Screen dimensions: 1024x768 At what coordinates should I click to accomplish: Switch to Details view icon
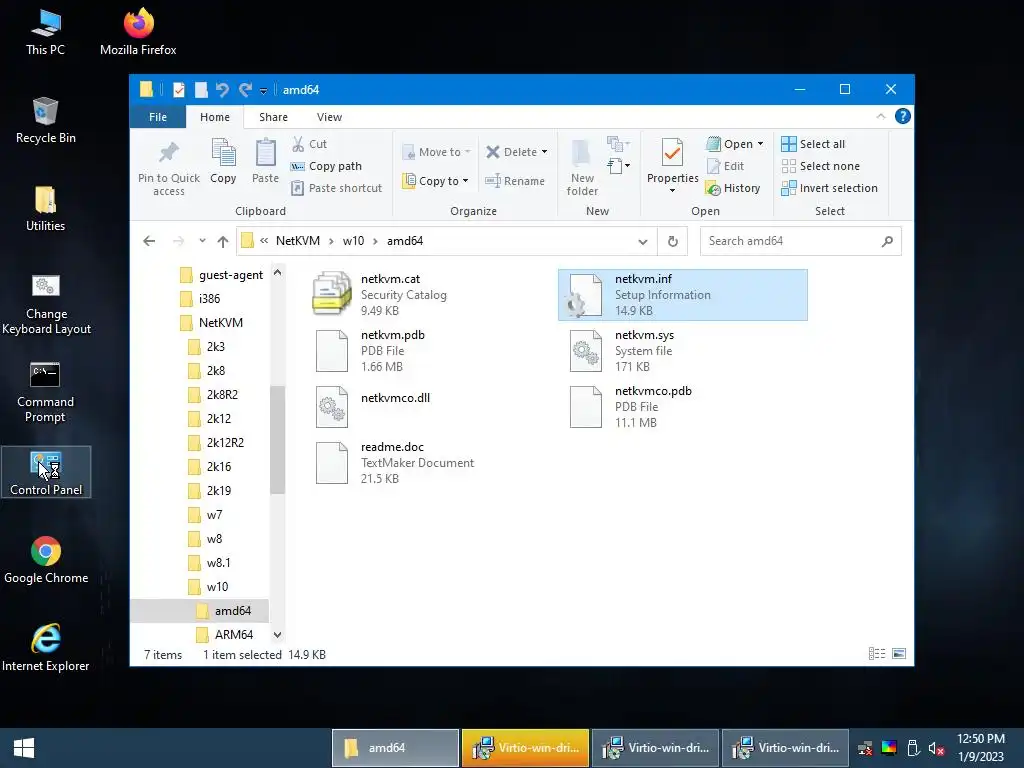[877, 654]
